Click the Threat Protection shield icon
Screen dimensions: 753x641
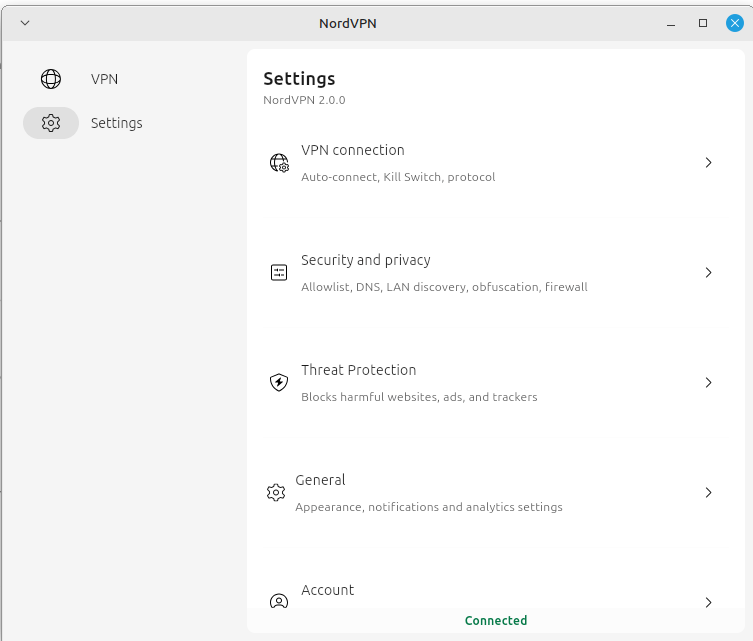point(279,383)
